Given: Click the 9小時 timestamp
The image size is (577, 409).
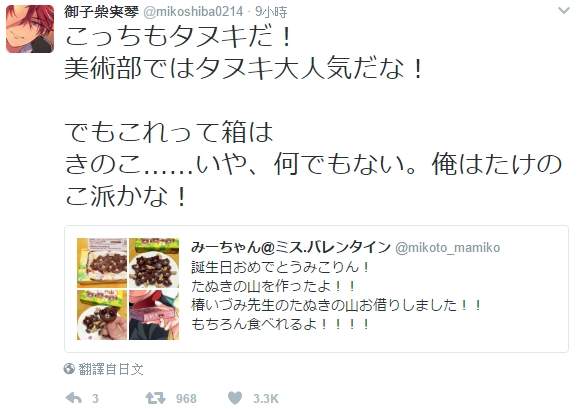Looking at the screenshot, I should point(271,12).
